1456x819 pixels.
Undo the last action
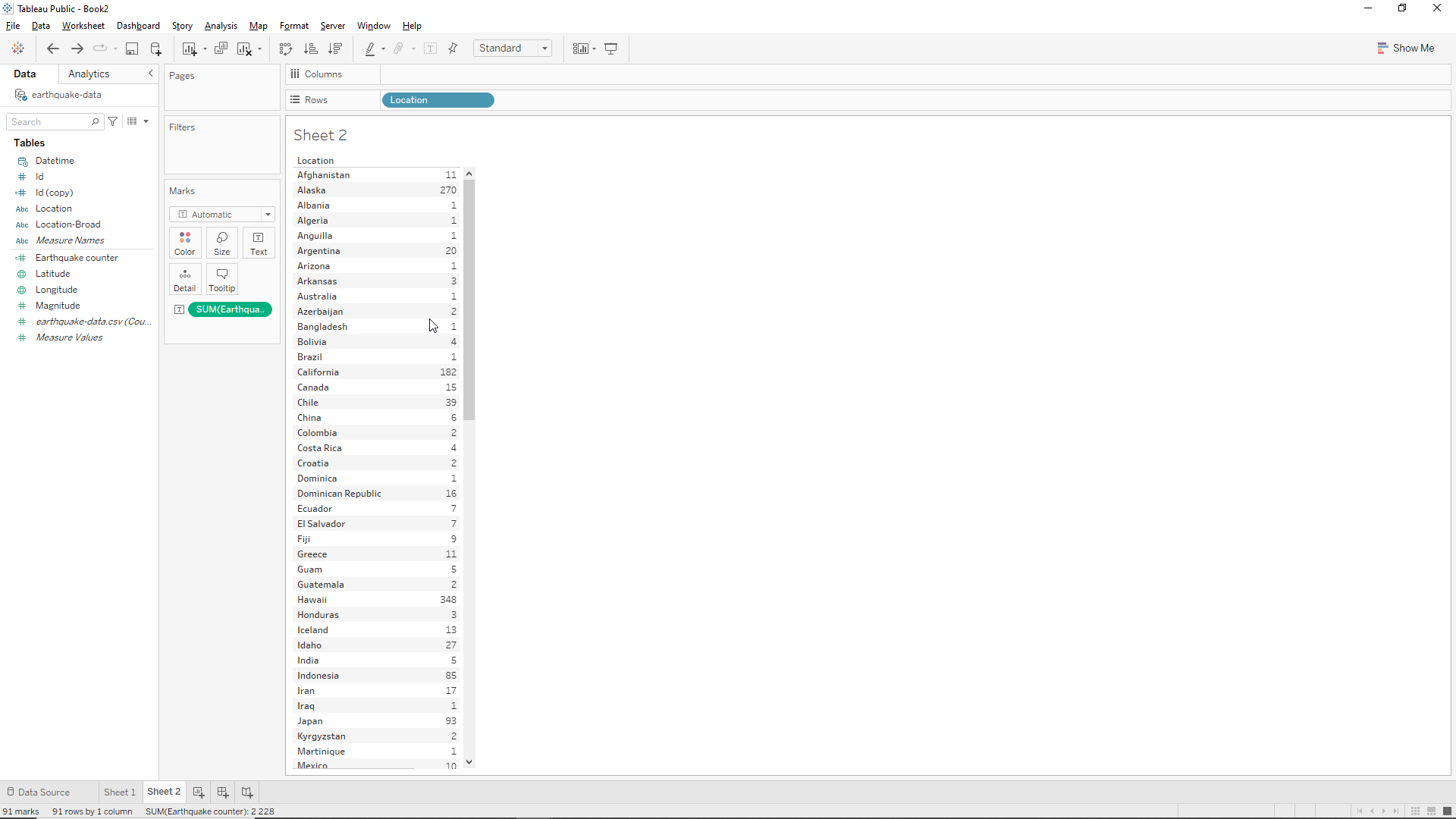(53, 49)
